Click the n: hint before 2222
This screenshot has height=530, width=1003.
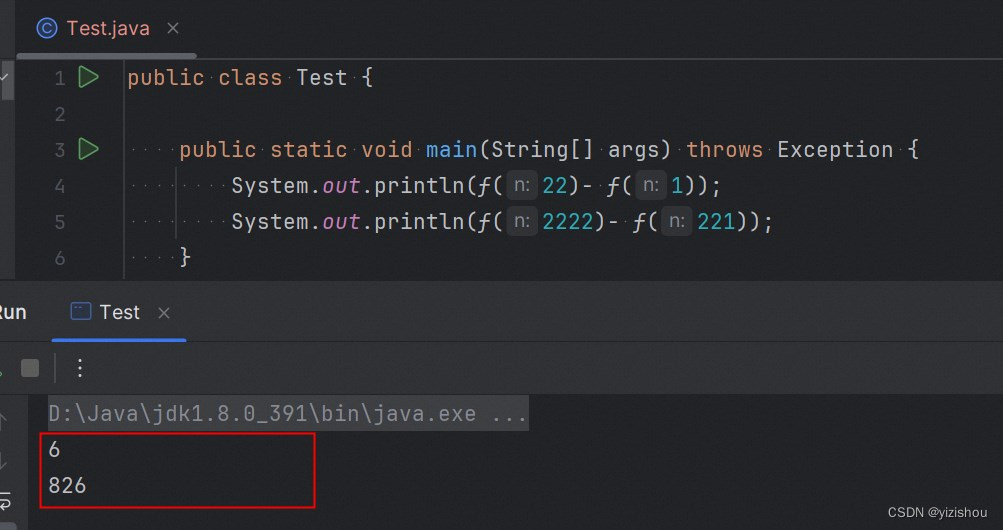point(521,222)
